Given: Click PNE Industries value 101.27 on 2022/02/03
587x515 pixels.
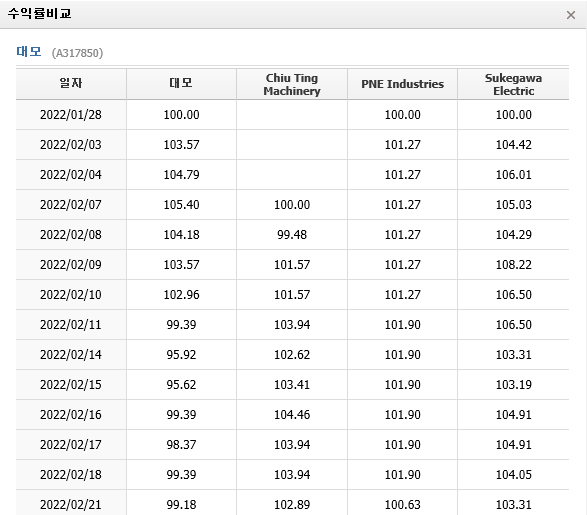Looking at the screenshot, I should pos(402,144).
